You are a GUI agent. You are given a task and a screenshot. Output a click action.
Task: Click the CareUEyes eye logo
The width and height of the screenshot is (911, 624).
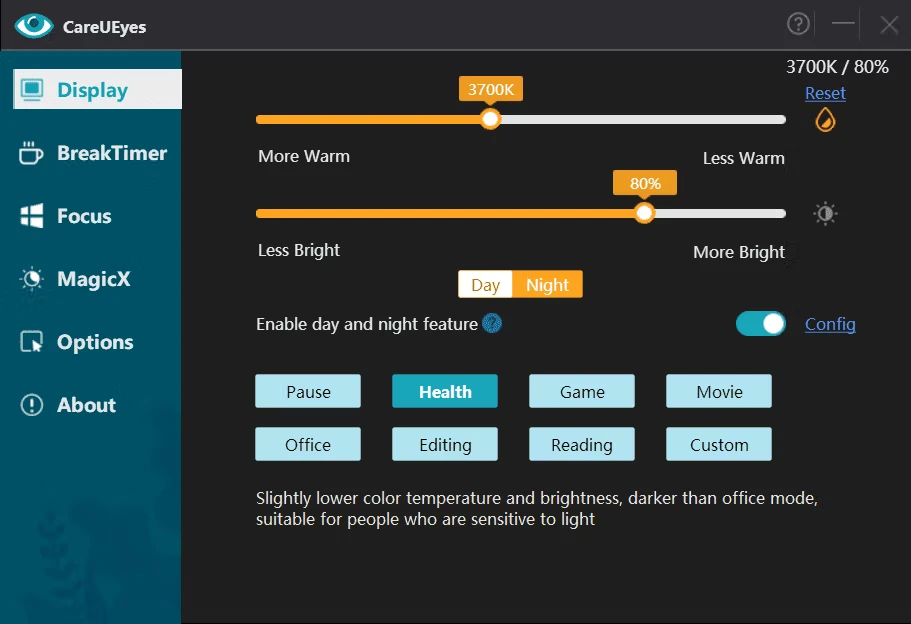point(34,26)
